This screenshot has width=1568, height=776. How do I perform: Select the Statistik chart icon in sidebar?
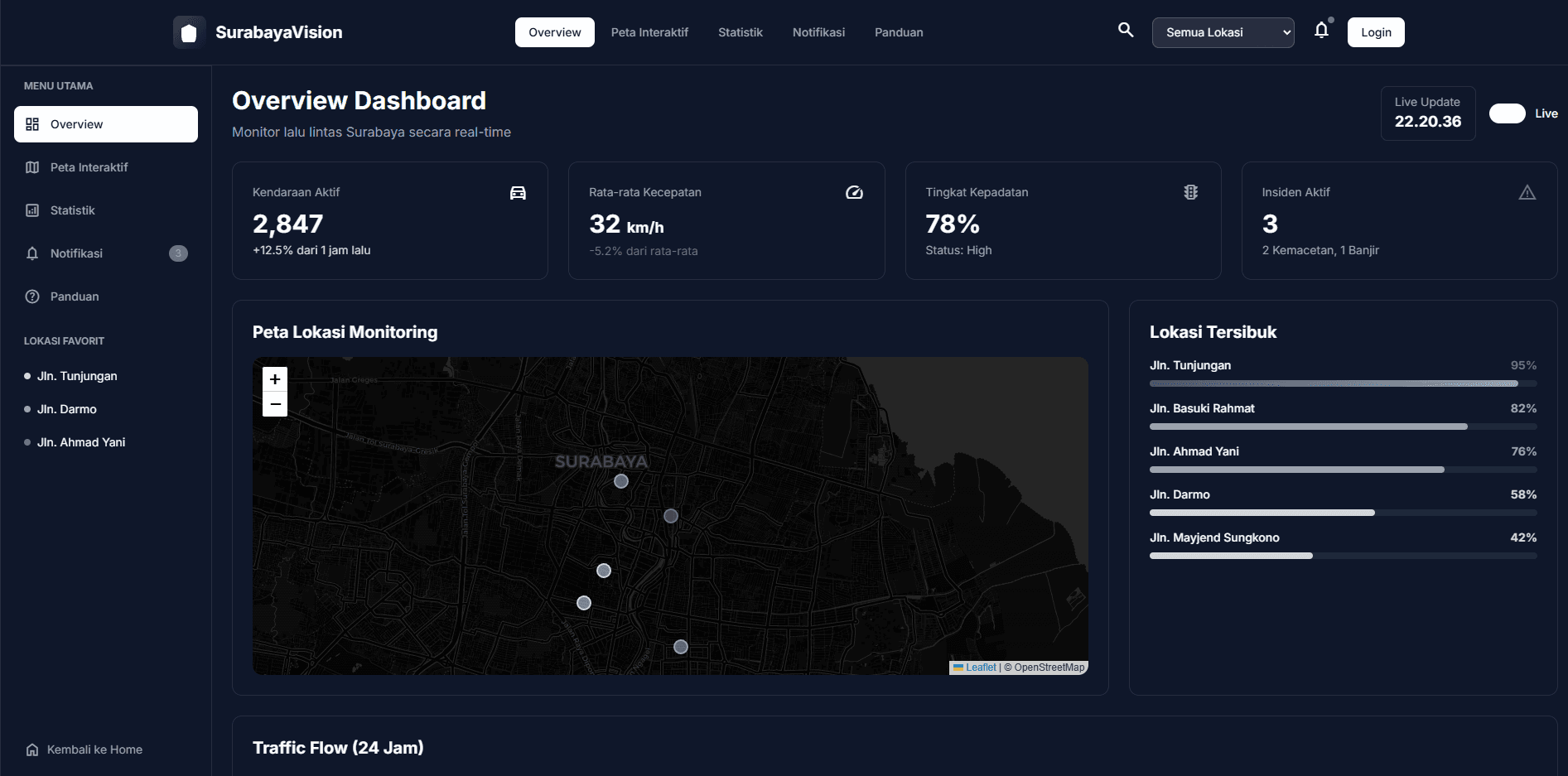32,210
